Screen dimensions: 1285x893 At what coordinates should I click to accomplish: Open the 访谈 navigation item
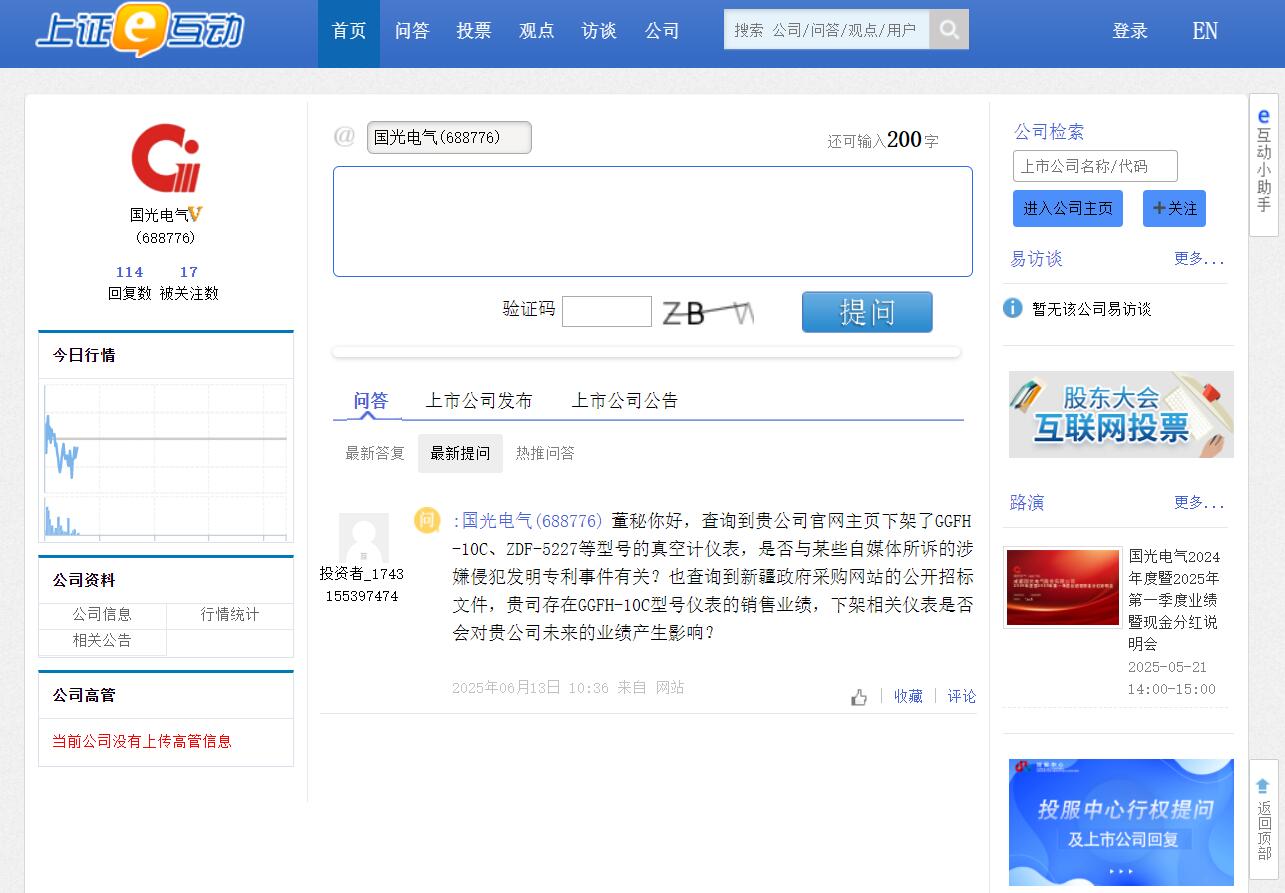click(x=599, y=31)
